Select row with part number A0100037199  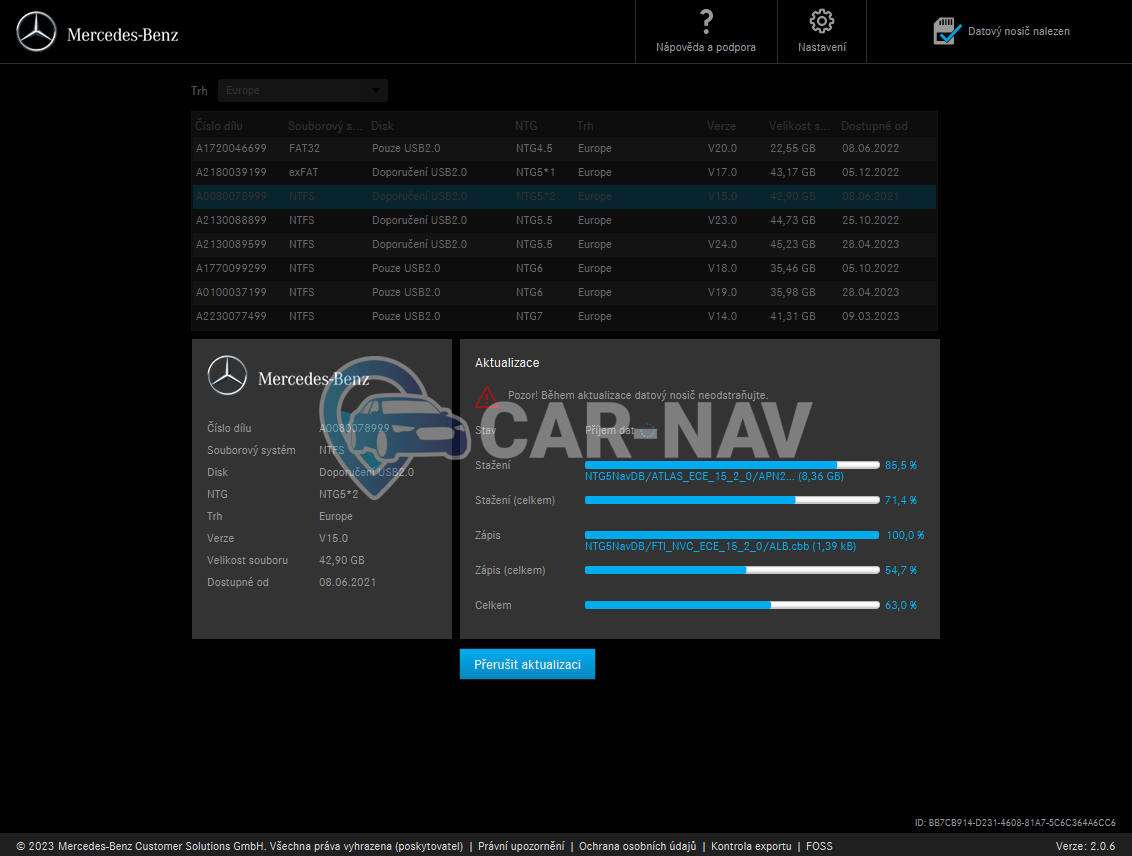click(565, 292)
